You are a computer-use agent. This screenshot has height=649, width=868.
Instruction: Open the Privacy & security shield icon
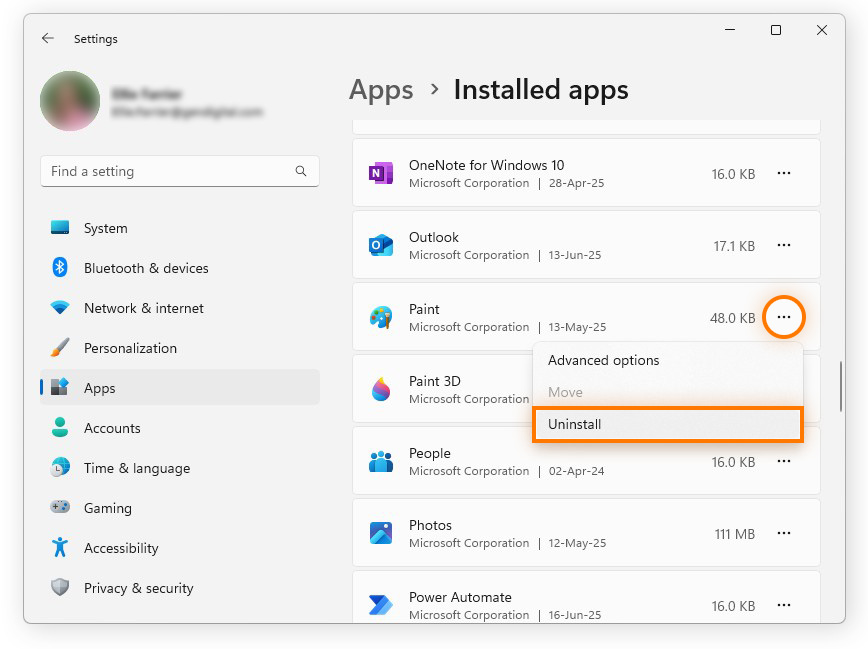[60, 587]
